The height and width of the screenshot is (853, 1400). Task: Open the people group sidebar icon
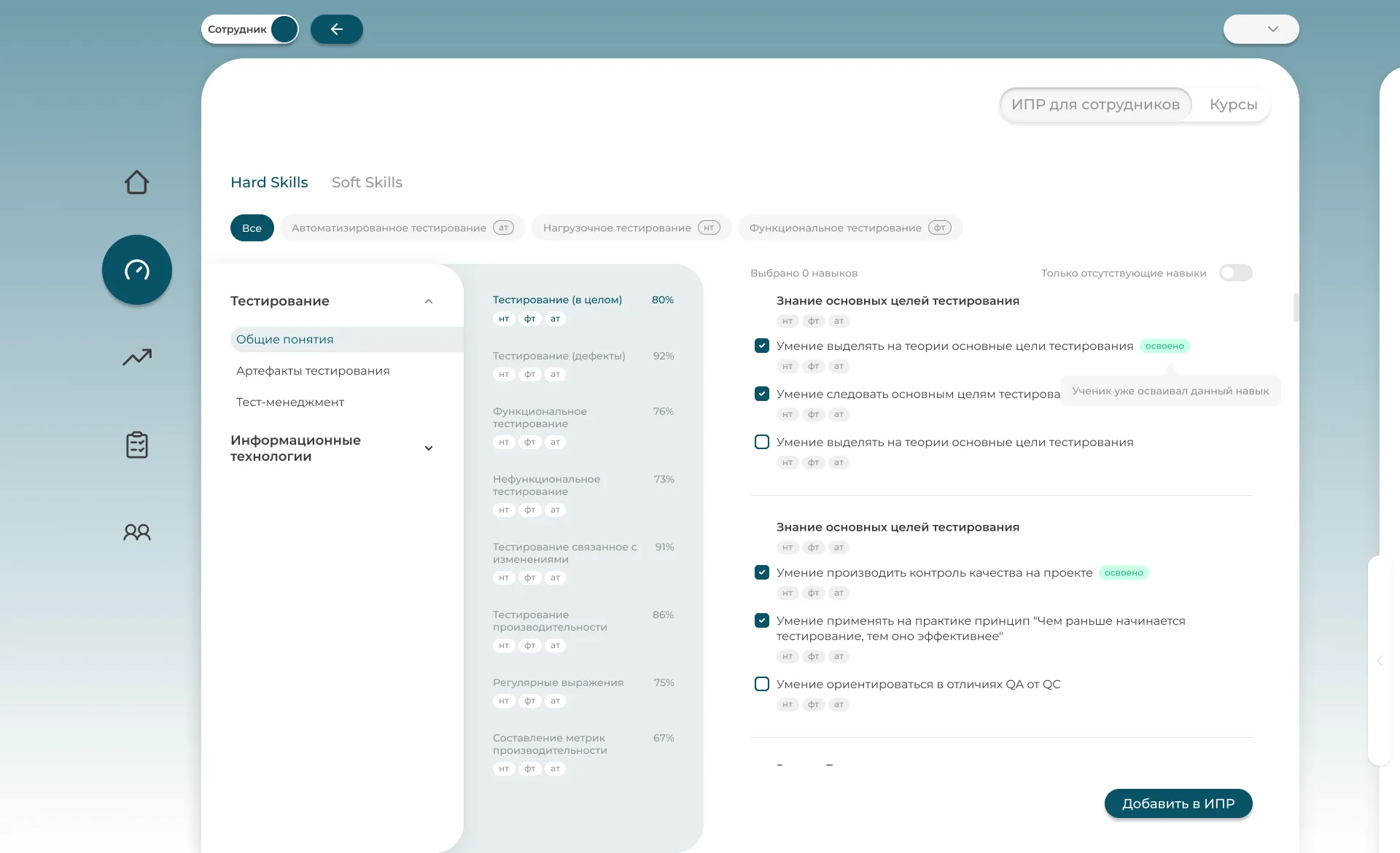pyautogui.click(x=136, y=532)
